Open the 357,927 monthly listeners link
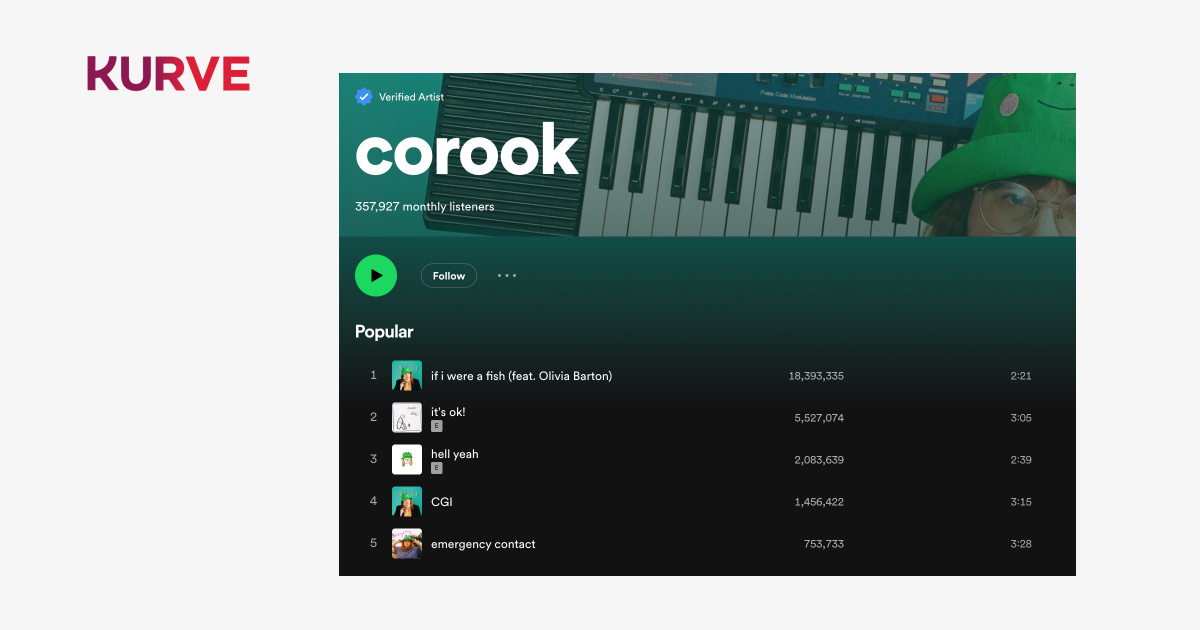Image resolution: width=1200 pixels, height=630 pixels. point(424,206)
